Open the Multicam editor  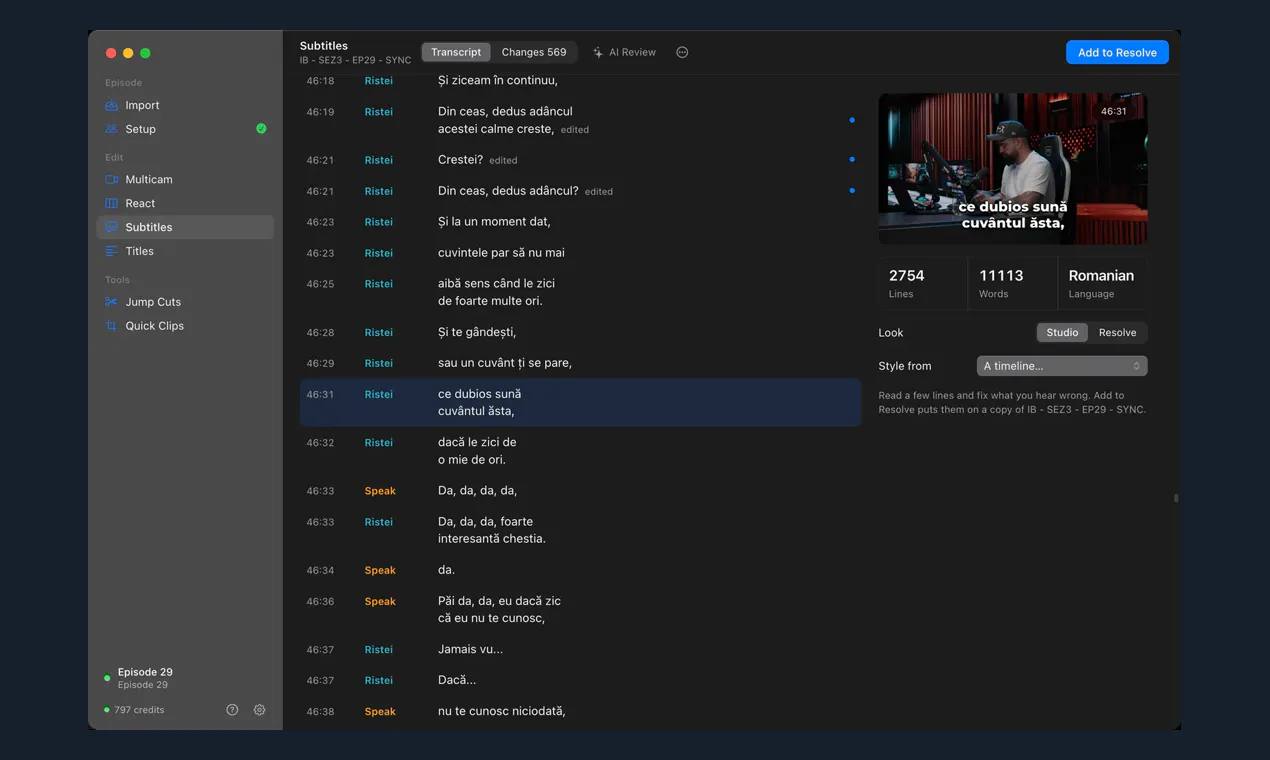pos(185,179)
